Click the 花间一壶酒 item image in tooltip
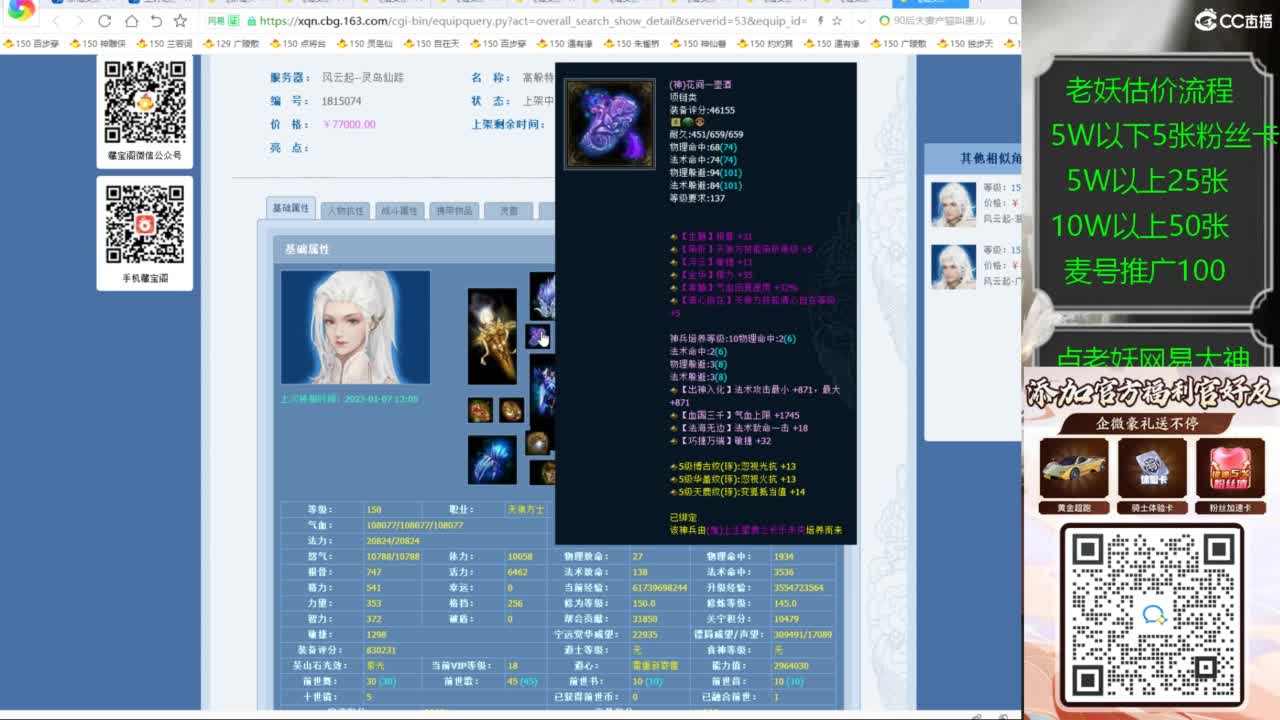 610,124
